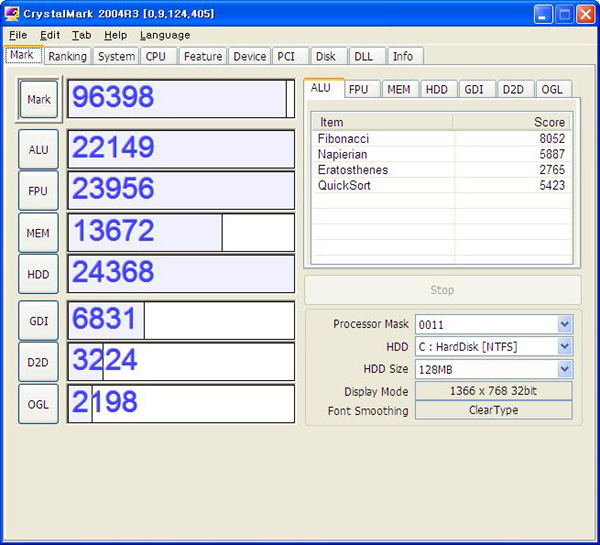Expand the Processor Mask dropdown

[x=565, y=325]
